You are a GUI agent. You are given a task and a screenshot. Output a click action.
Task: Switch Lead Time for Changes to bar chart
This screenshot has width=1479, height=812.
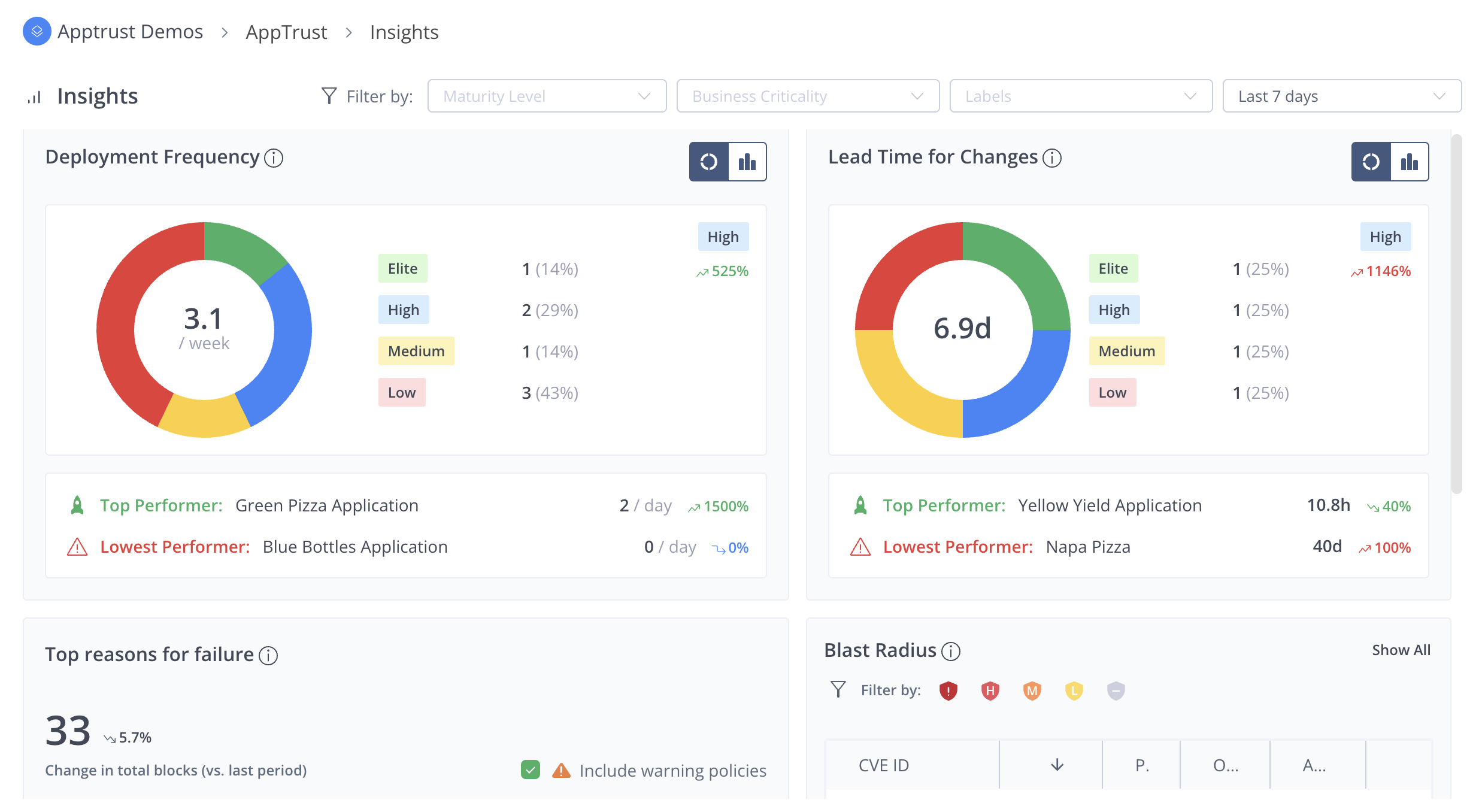1409,162
